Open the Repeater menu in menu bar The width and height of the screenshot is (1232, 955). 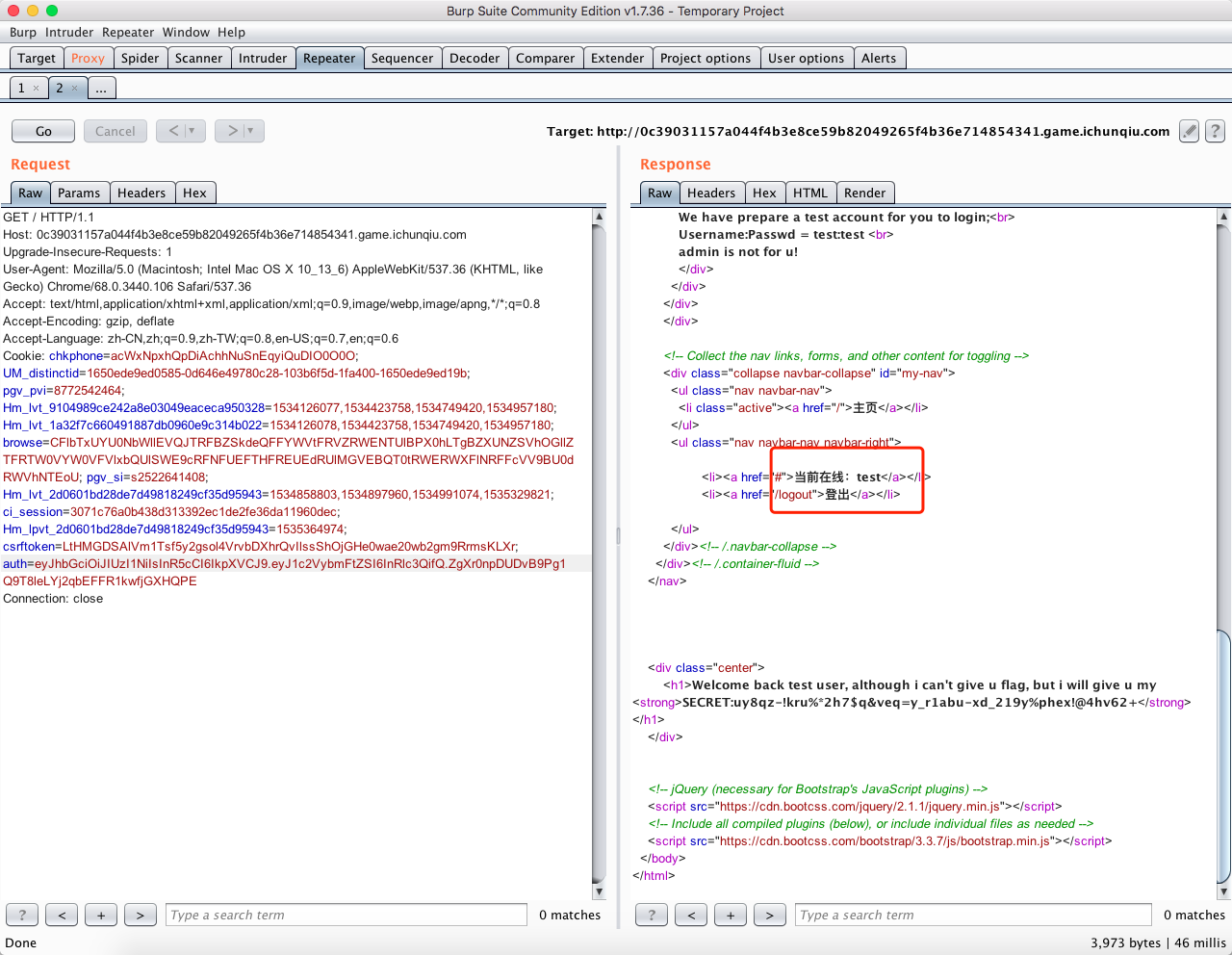(128, 32)
